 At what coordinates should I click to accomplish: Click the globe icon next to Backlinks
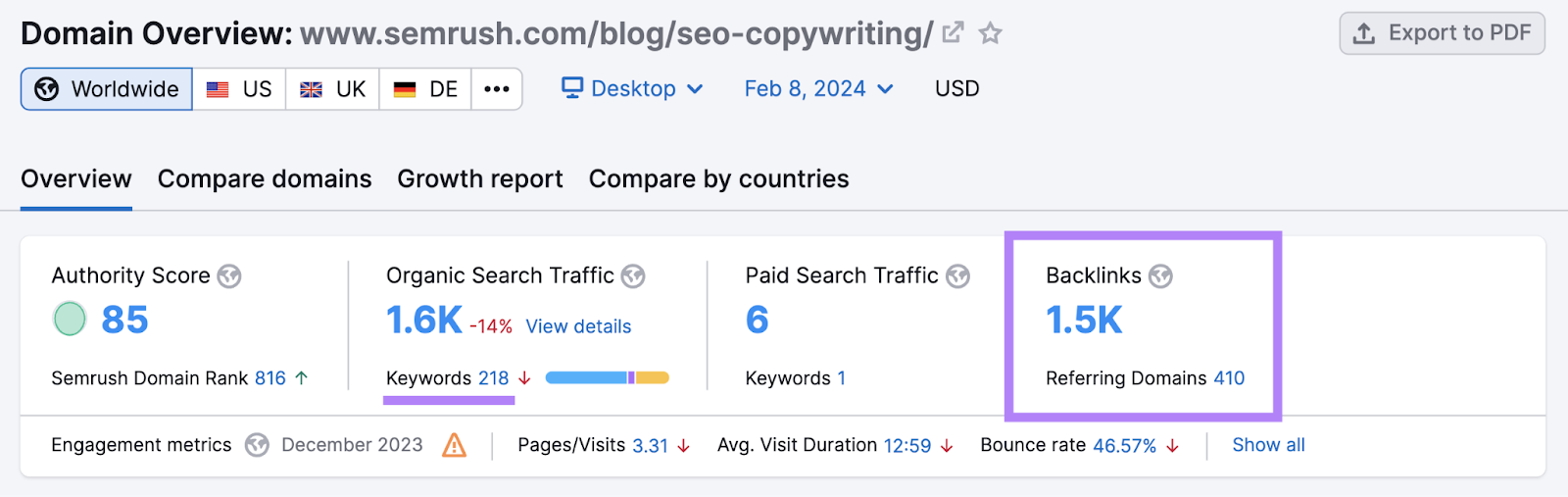click(1160, 276)
